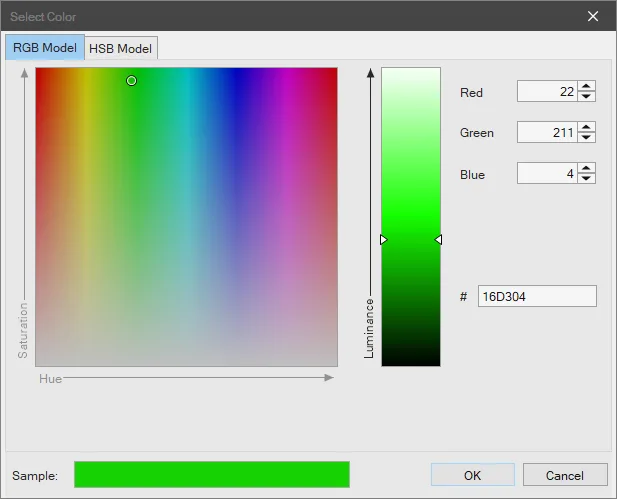
Task: Click the Hue axis label
Action: click(x=50, y=379)
